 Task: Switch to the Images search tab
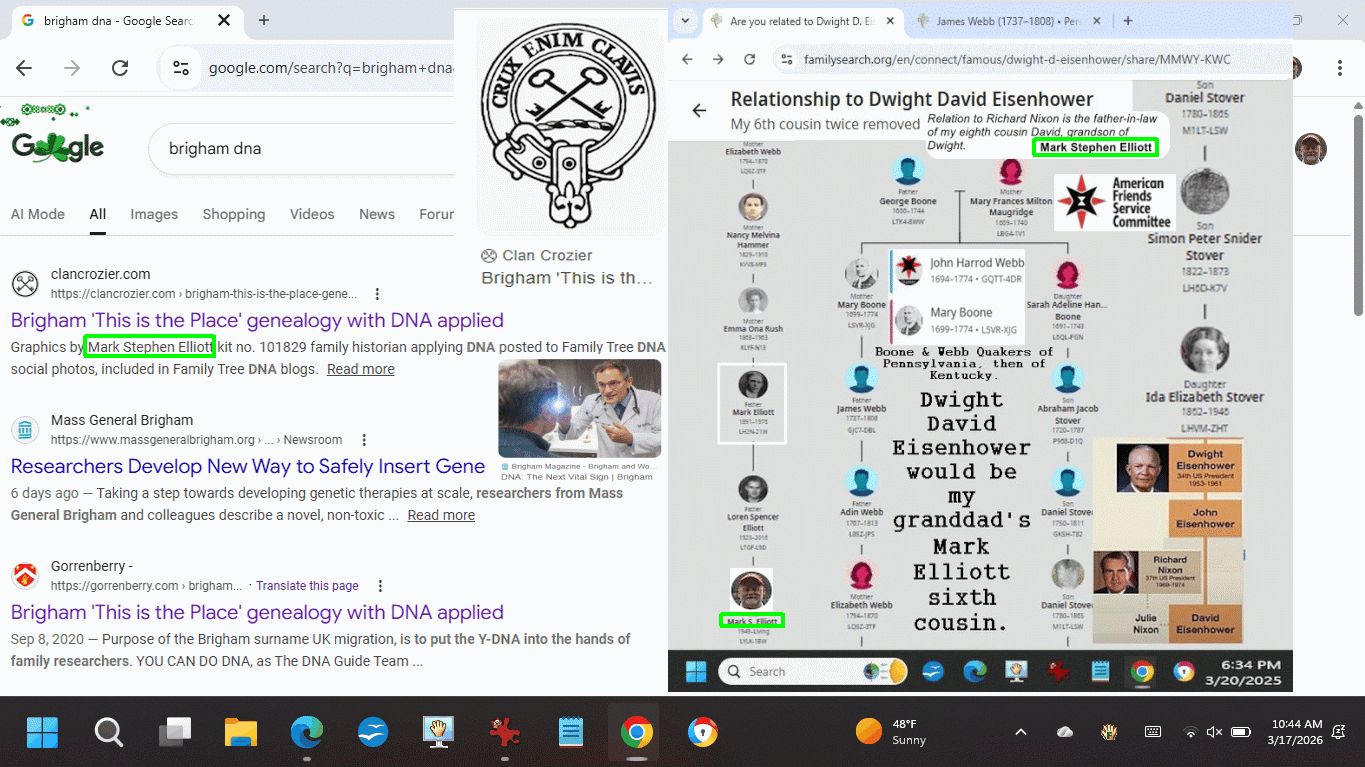tap(154, 214)
